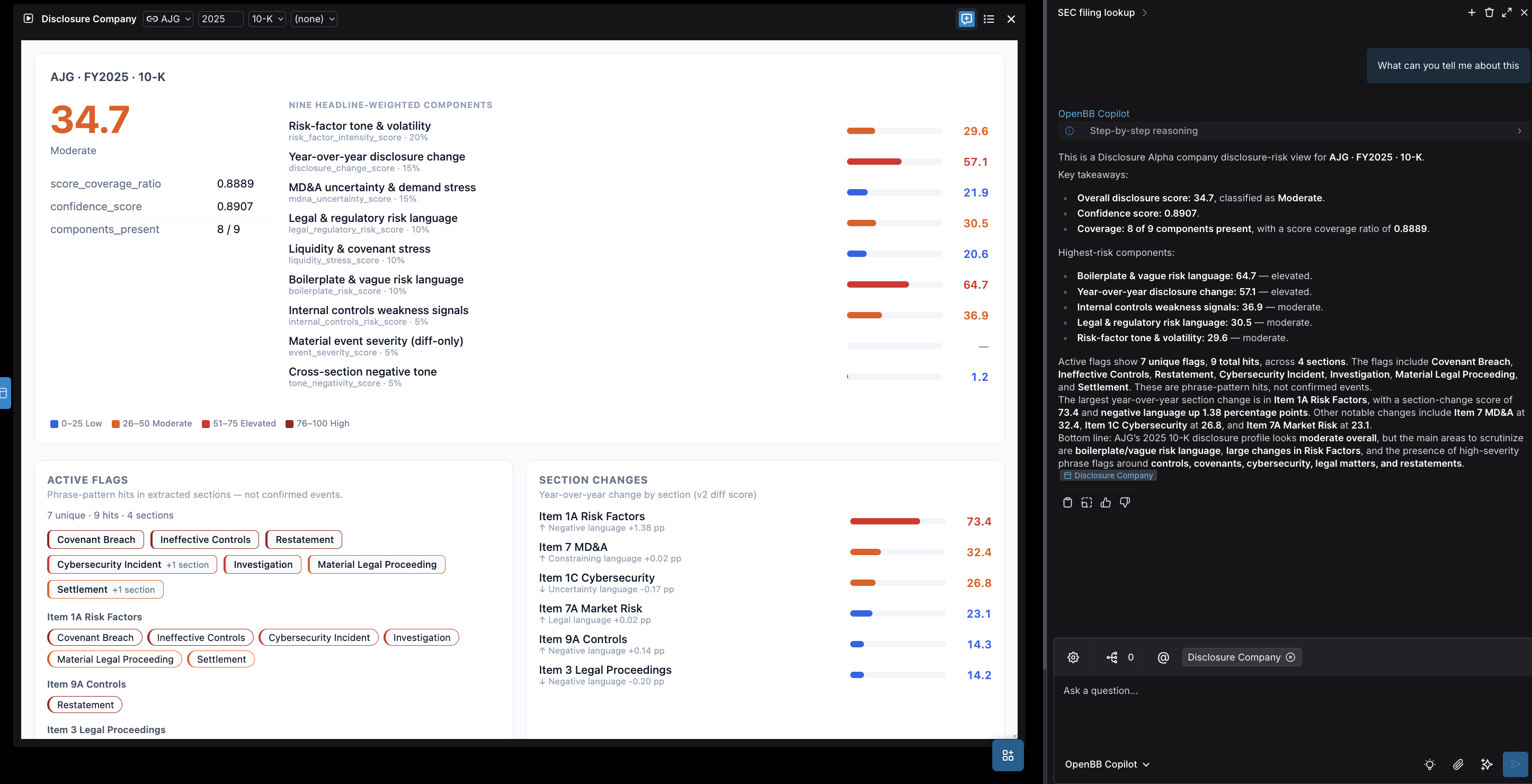Click the 2025 year input field
This screenshot has height=784, width=1532.
(221, 19)
